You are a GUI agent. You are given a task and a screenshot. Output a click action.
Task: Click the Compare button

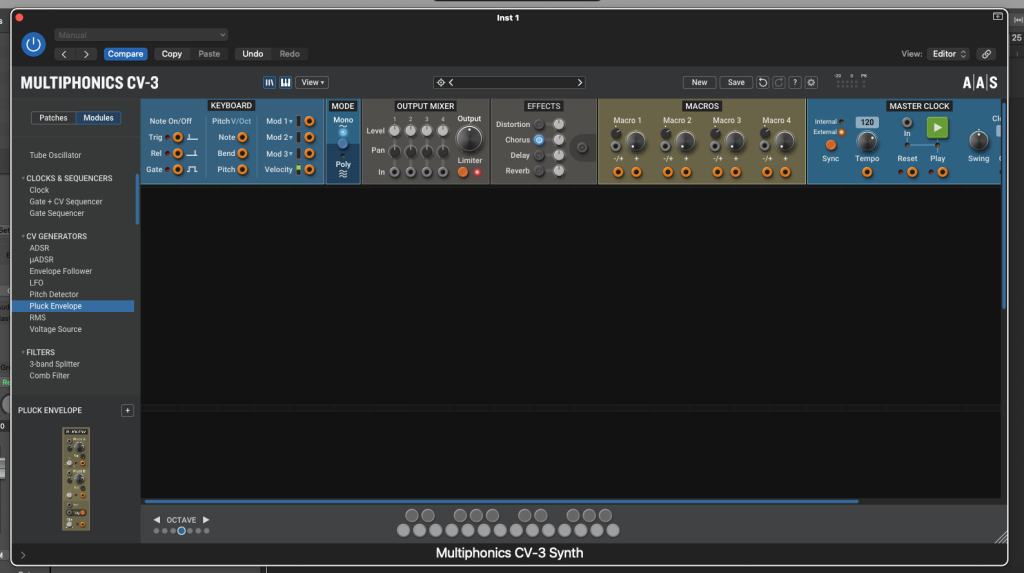click(x=125, y=54)
